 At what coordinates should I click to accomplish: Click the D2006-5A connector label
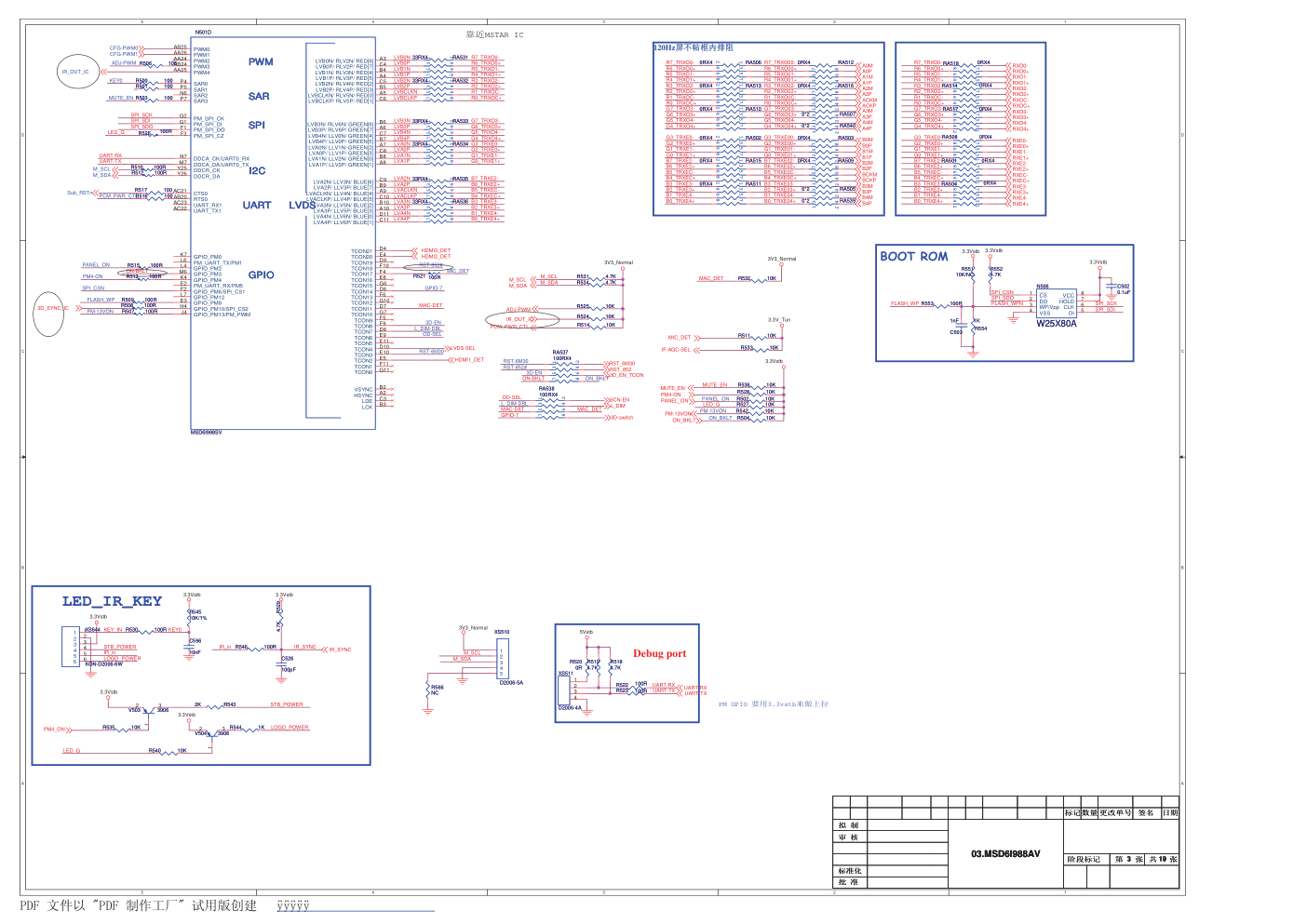[511, 682]
